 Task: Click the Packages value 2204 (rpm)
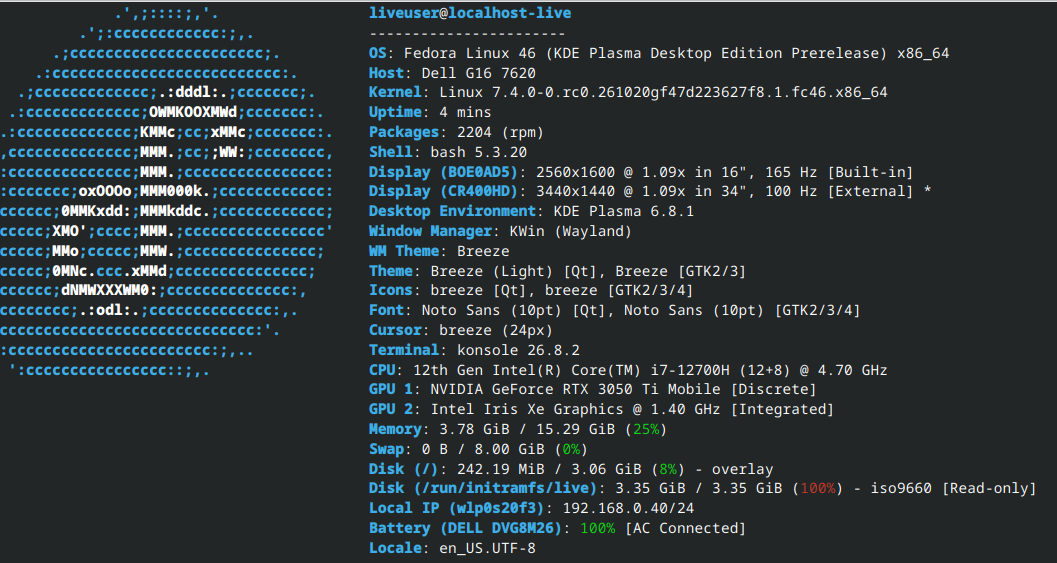point(500,132)
